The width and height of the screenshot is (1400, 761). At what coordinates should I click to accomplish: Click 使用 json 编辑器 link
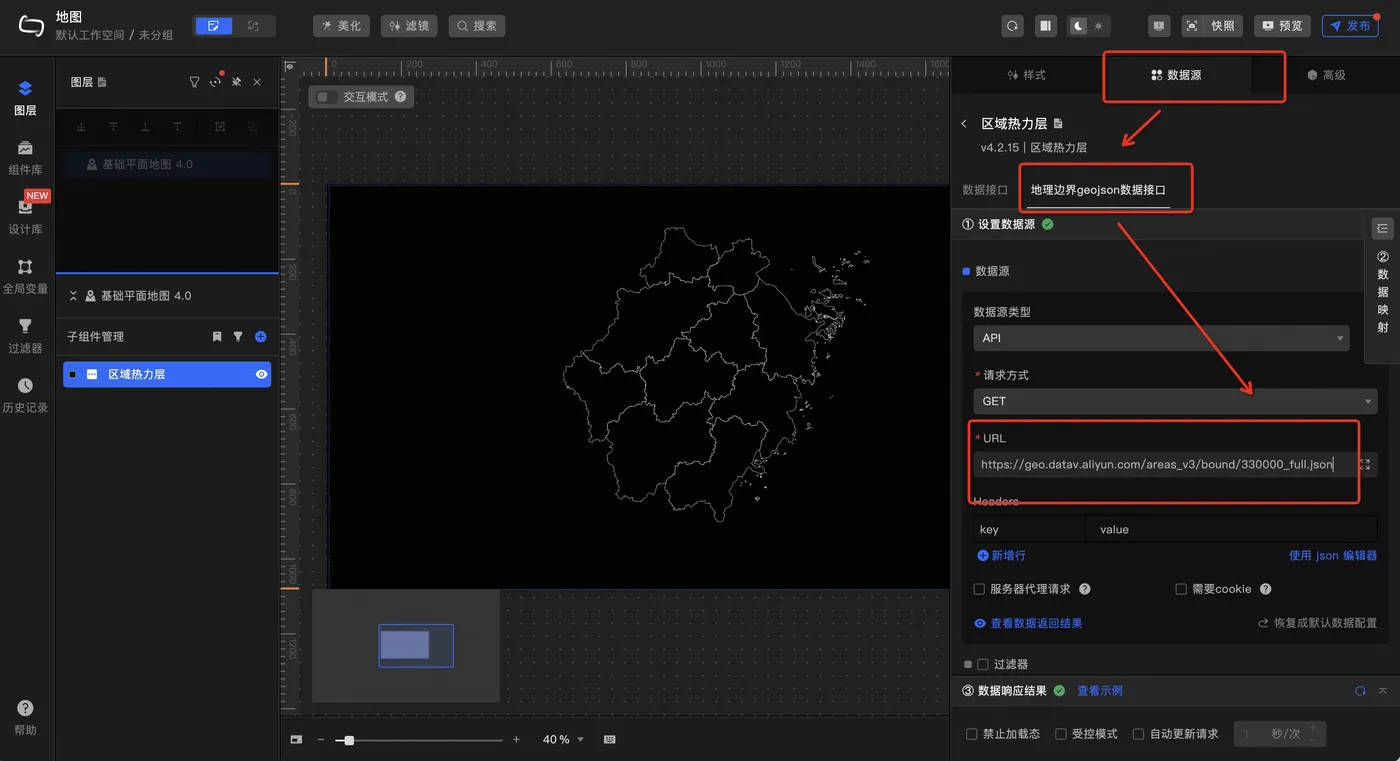(1332, 555)
